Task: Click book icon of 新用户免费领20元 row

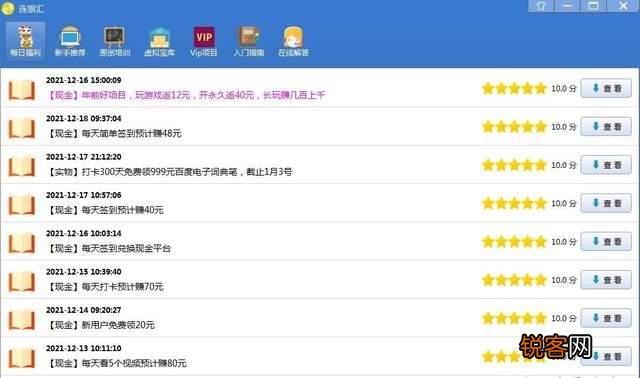Action: (22, 320)
